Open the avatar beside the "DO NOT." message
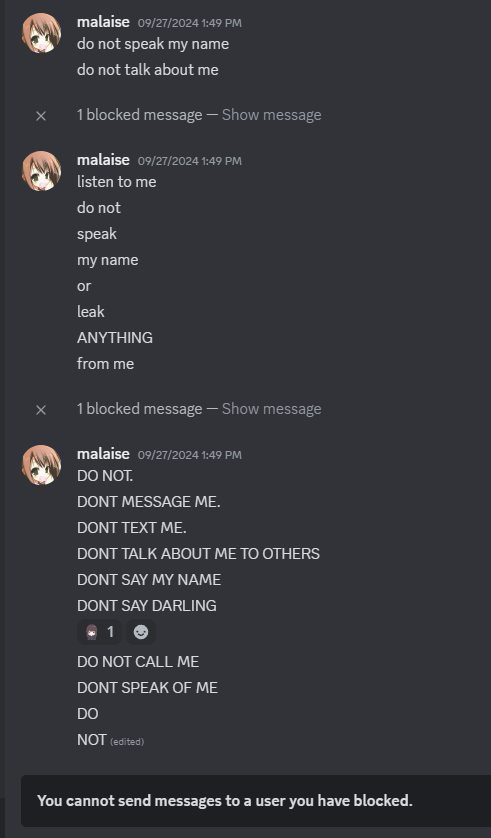Image resolution: width=491 pixels, height=838 pixels. pos(41,465)
